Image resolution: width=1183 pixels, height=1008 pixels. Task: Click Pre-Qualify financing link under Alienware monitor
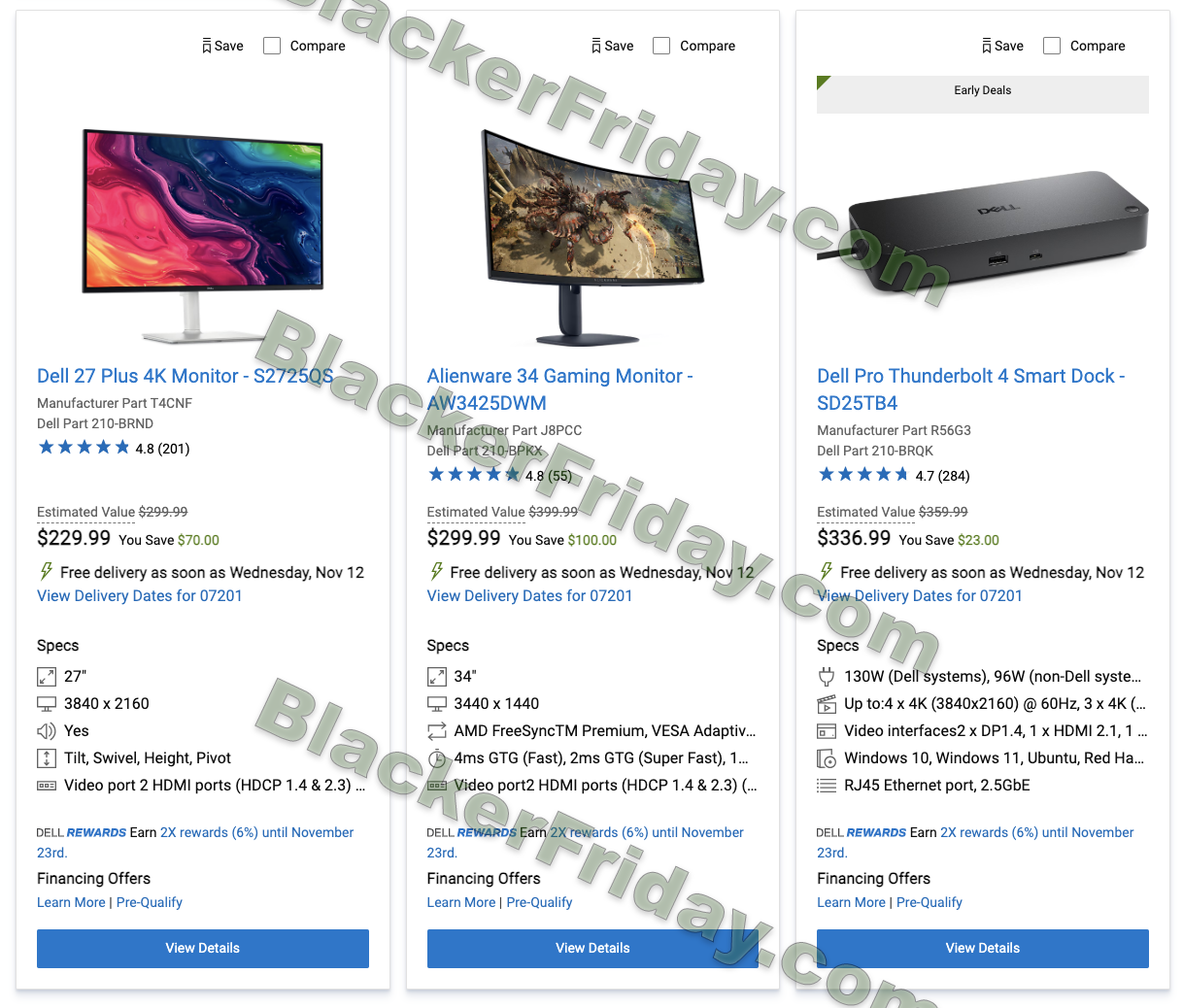coord(539,903)
